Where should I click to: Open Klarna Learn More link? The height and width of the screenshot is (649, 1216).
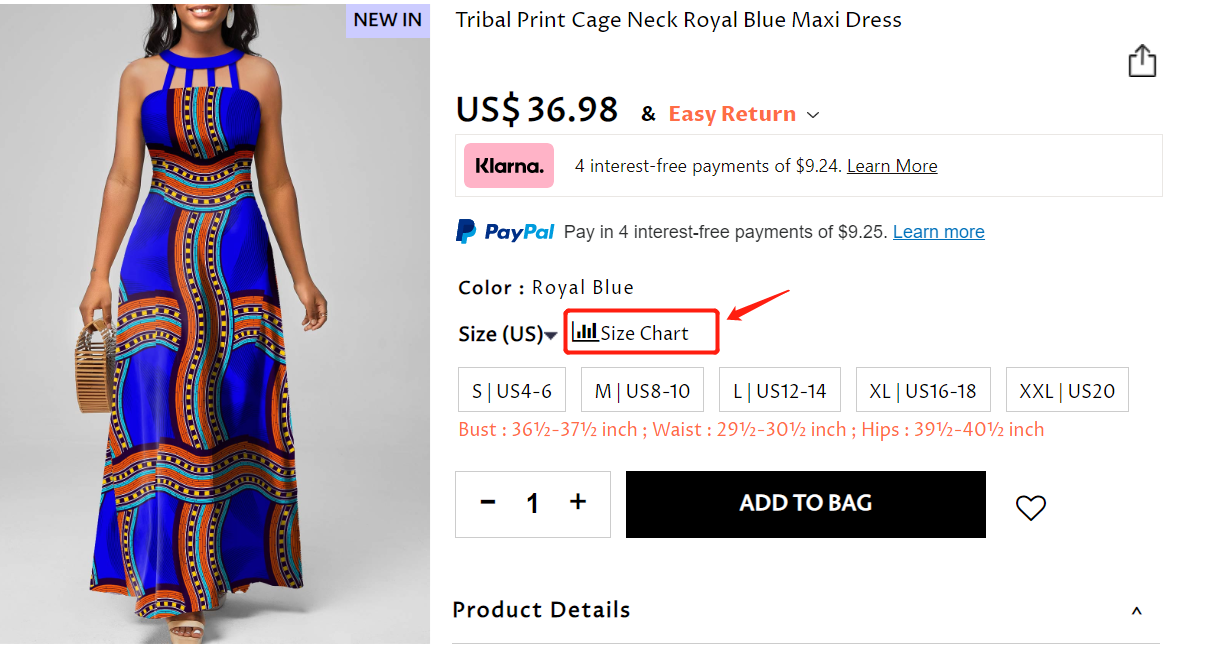[892, 166]
